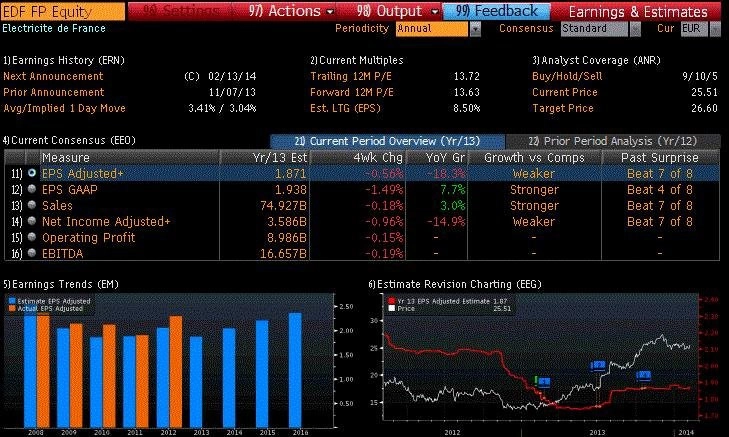This screenshot has width=729, height=437.
Task: Click the Sales estimate value 74.927B
Action: pos(283,205)
